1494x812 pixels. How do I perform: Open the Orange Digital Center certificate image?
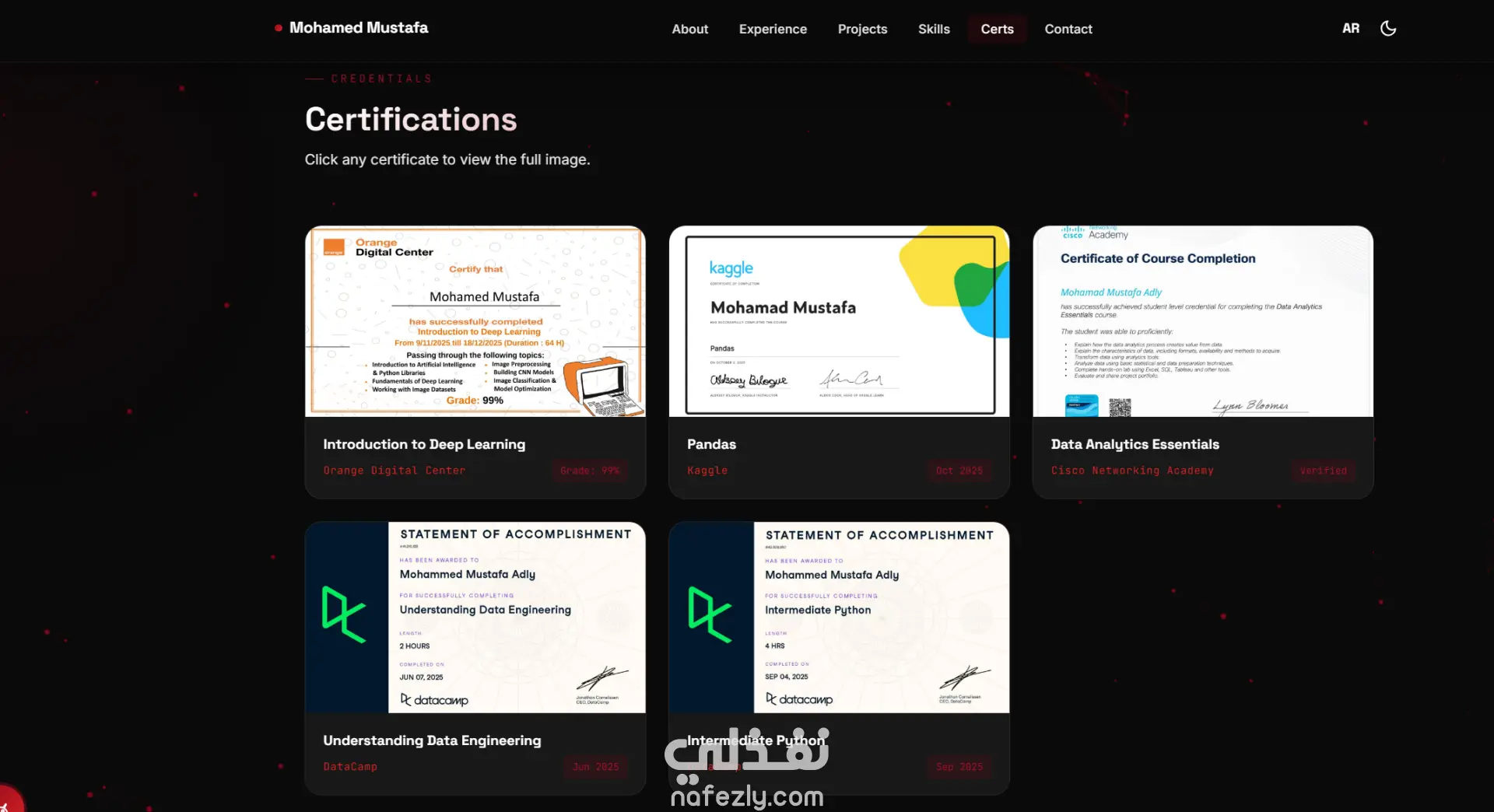(x=475, y=321)
